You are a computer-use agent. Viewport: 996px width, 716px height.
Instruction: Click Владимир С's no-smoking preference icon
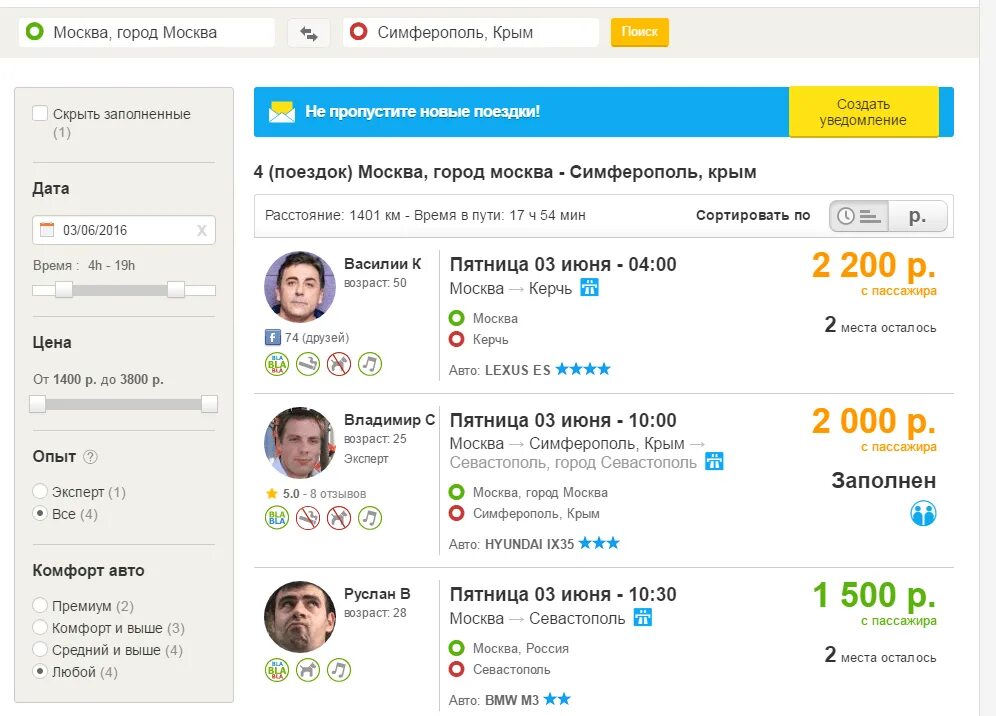pos(307,518)
